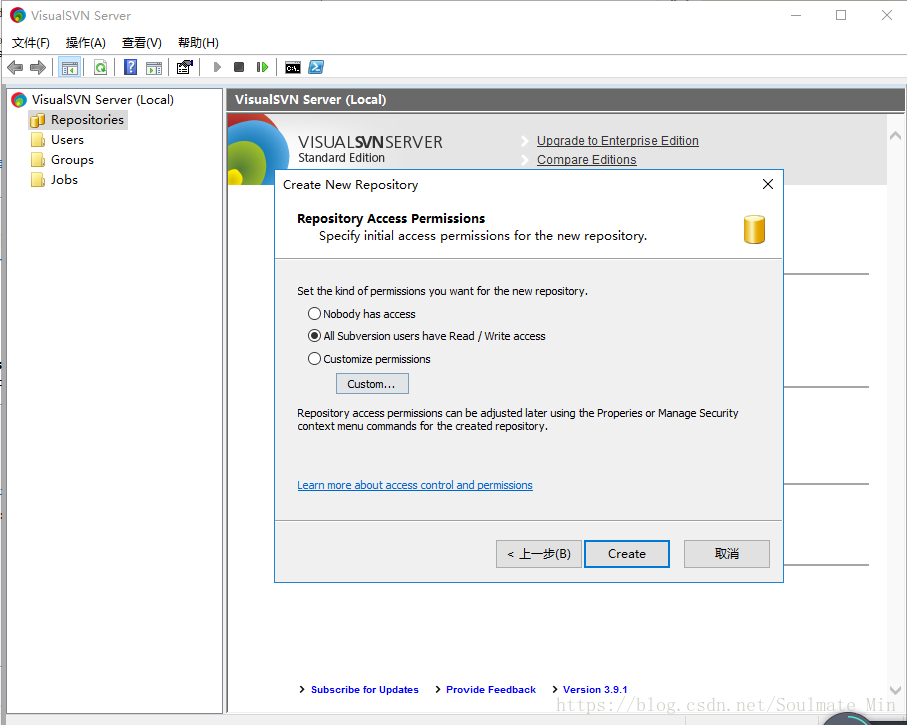Screen dimensions: 907x725
Task: Open the 'Upgrade to Enterprise Edition' link
Action: click(617, 141)
